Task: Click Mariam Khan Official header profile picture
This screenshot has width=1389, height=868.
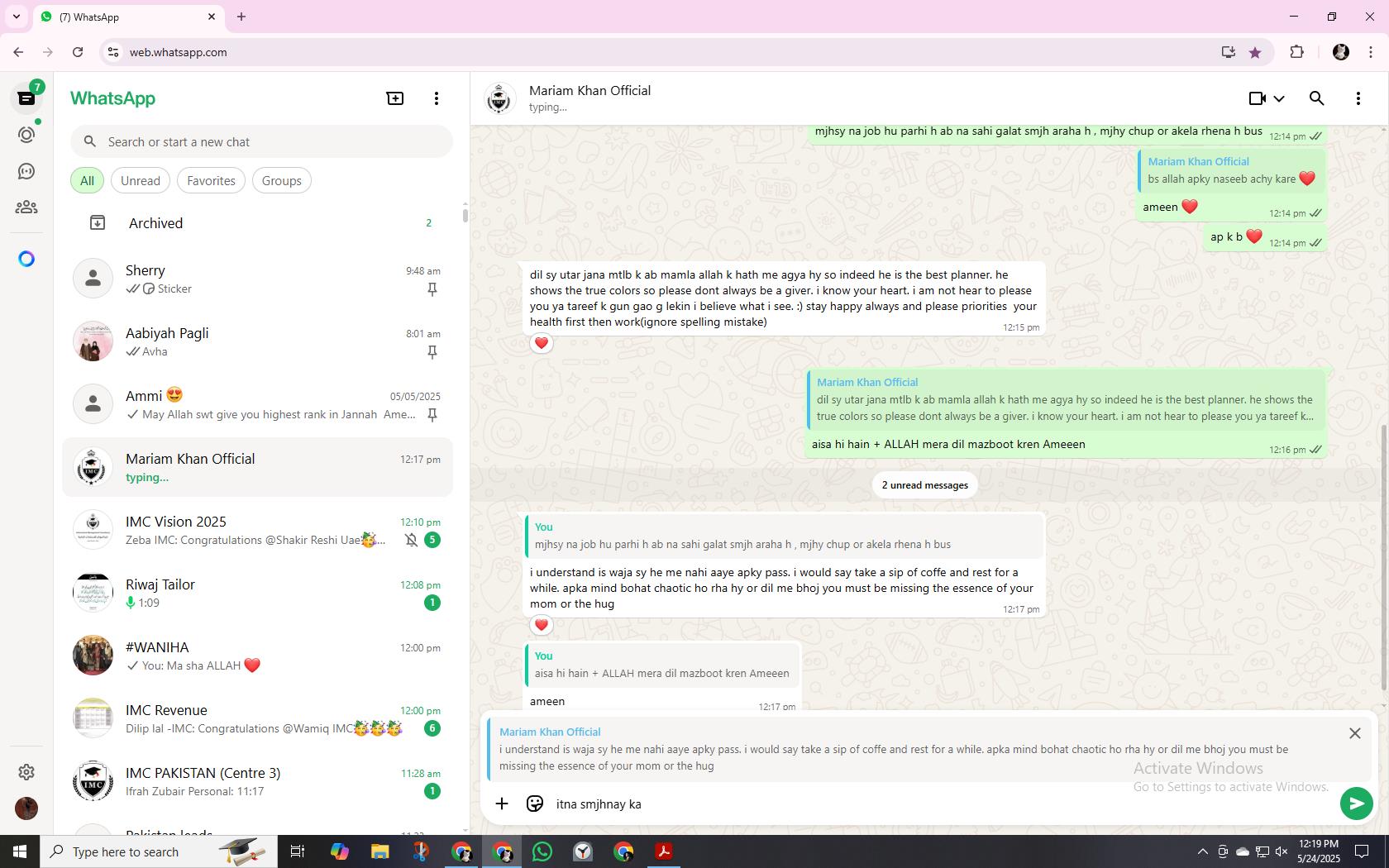Action: [x=499, y=98]
